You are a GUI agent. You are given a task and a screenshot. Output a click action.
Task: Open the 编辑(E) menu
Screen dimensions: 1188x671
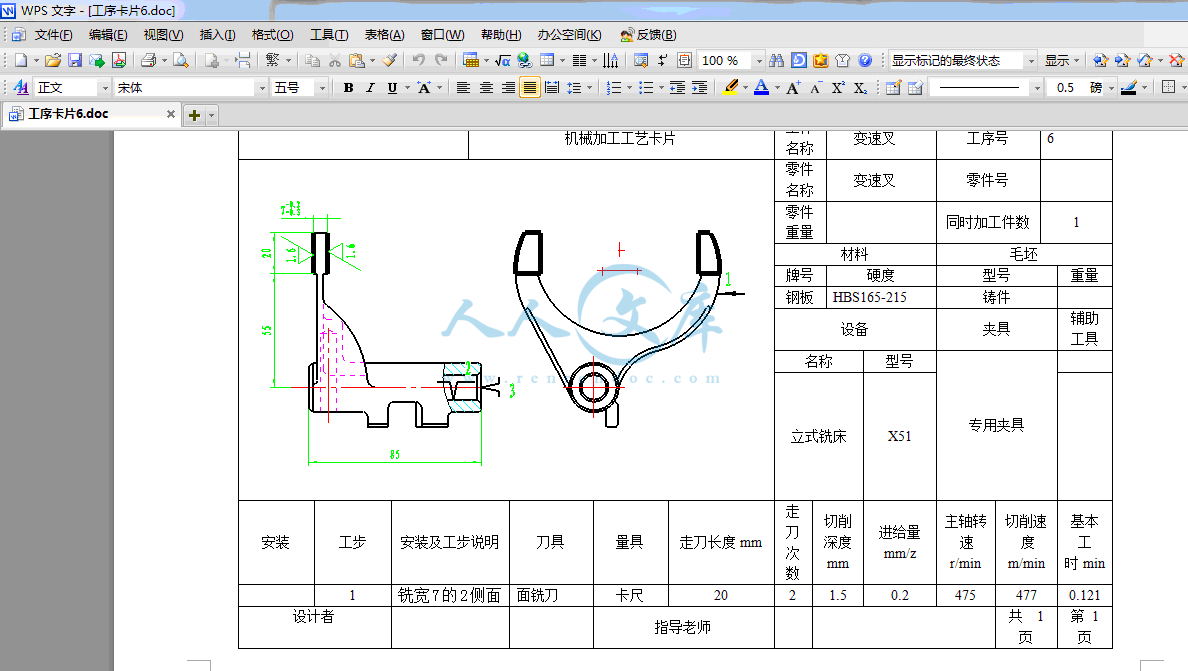(x=108, y=35)
